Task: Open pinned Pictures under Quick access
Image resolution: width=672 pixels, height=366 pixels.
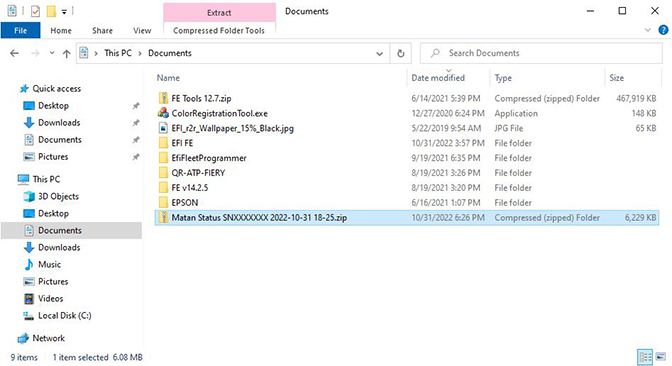Action: (53, 157)
